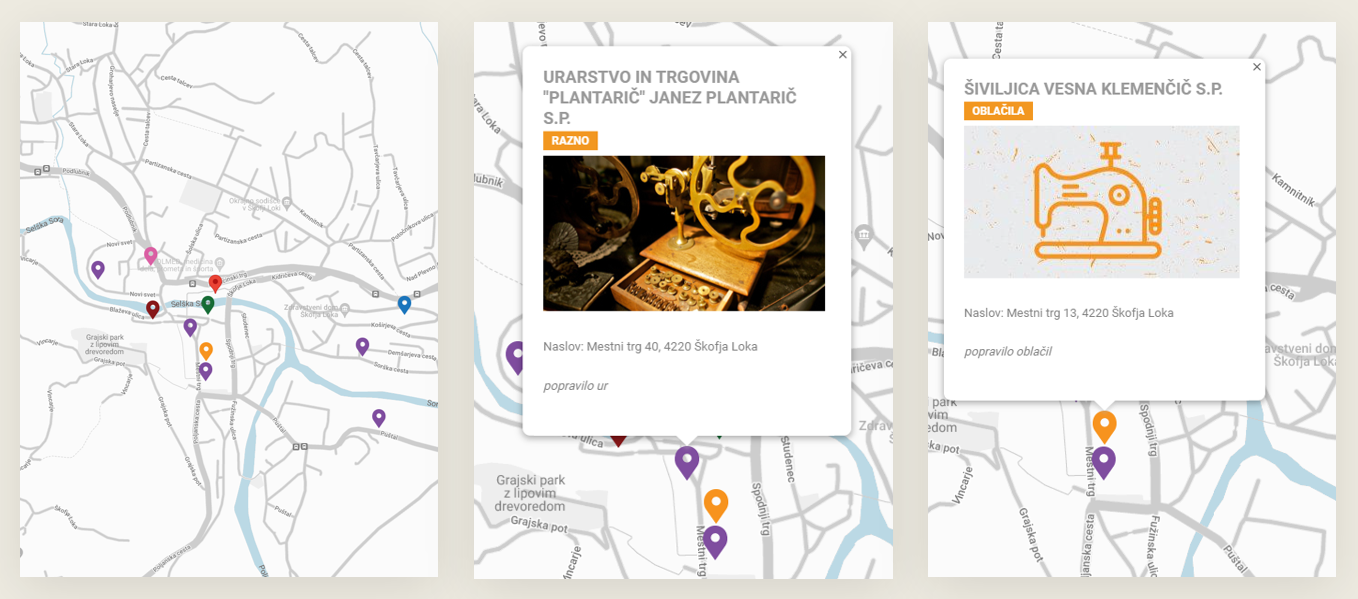Open the Šiviljica Vesna Klemenčič S.P. title
Viewport: 1358px width, 599px height.
click(1093, 89)
